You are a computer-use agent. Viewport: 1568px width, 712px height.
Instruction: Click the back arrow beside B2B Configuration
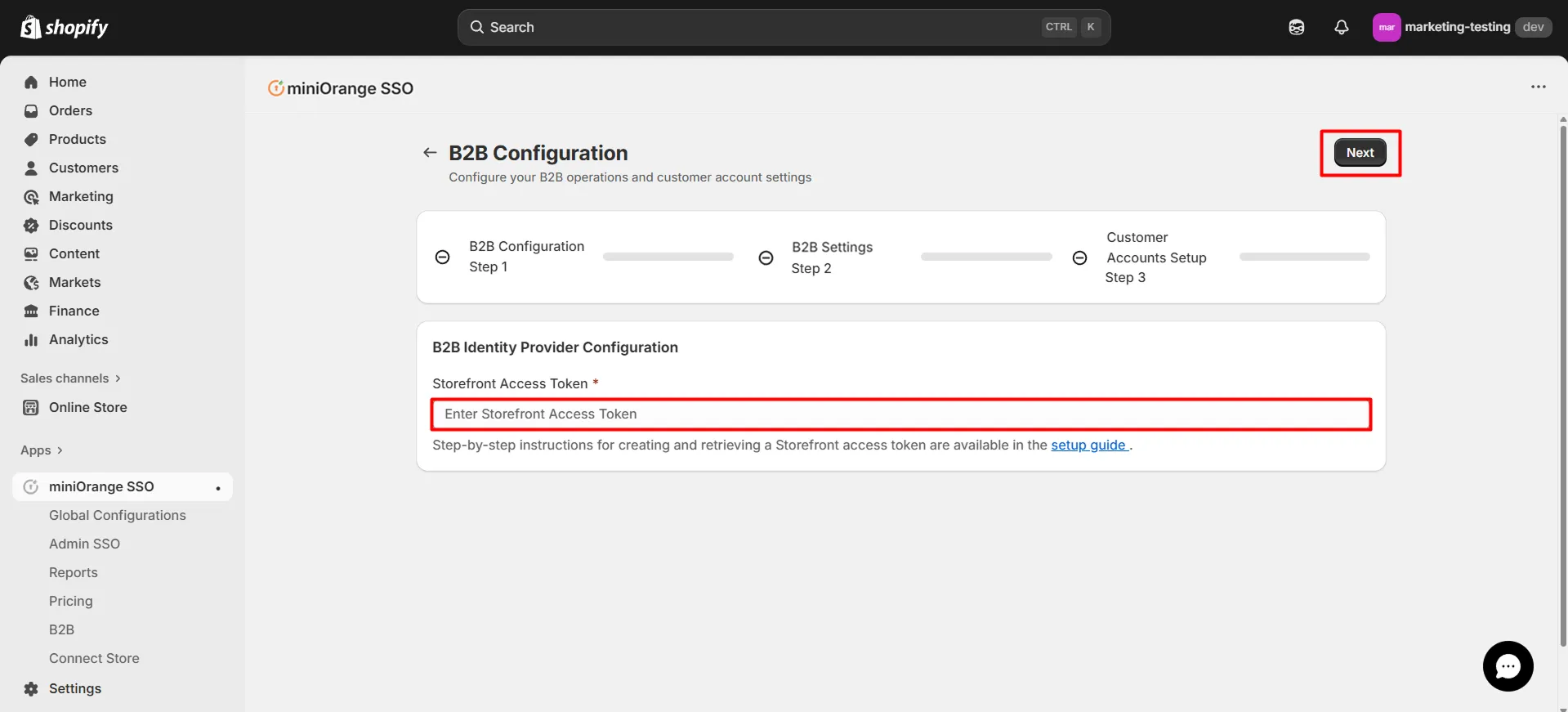[430, 152]
